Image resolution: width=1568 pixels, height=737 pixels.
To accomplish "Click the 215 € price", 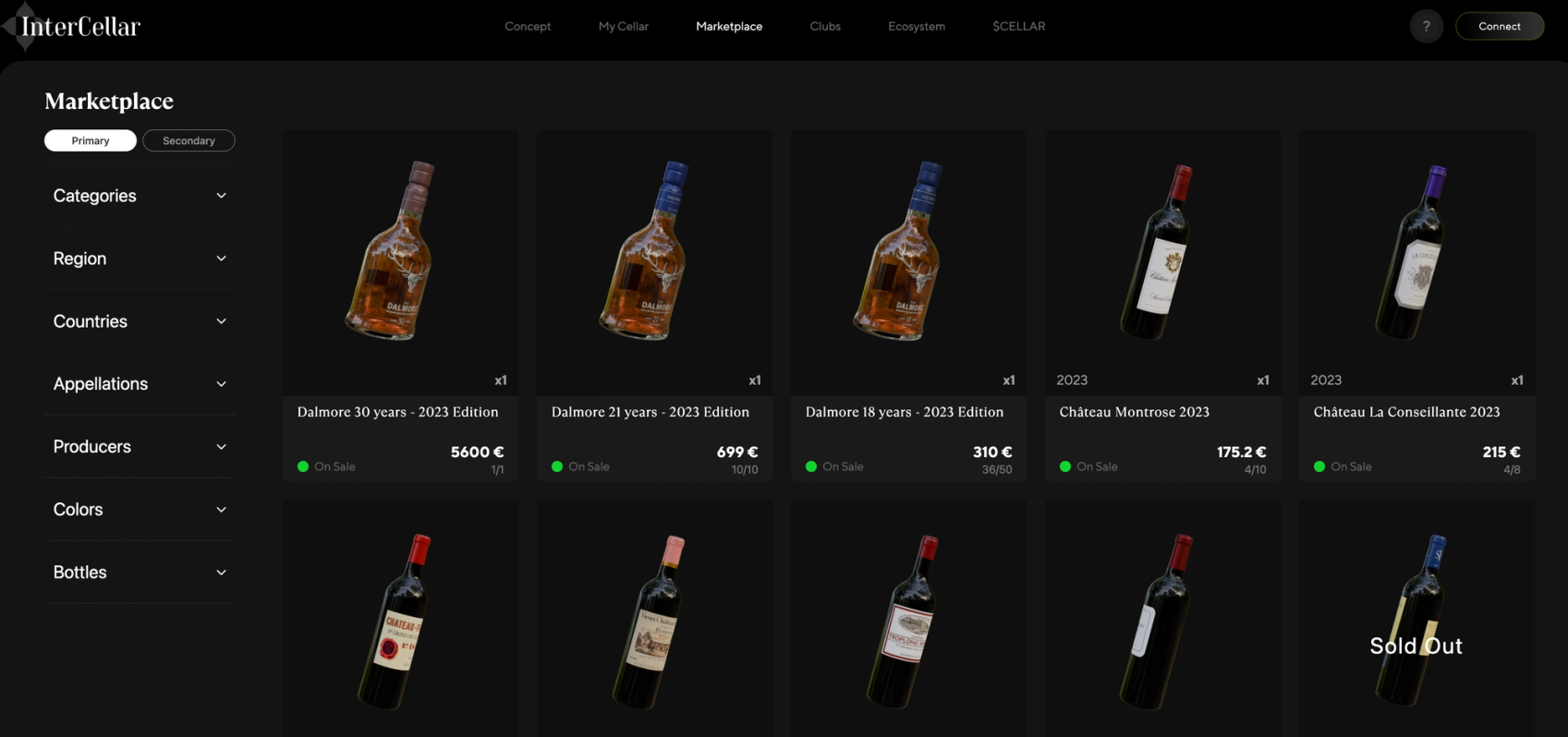I will point(1501,452).
